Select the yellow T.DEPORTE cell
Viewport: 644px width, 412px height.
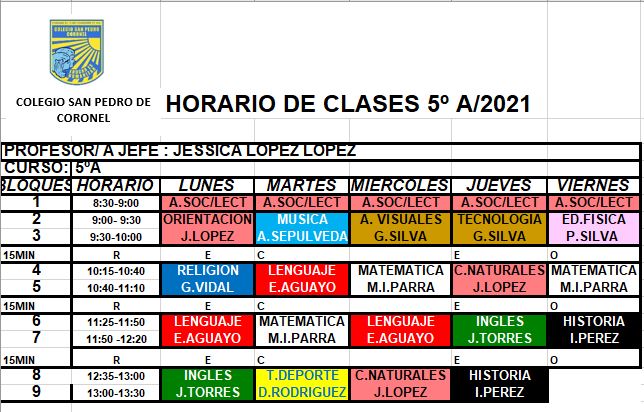pos(303,375)
